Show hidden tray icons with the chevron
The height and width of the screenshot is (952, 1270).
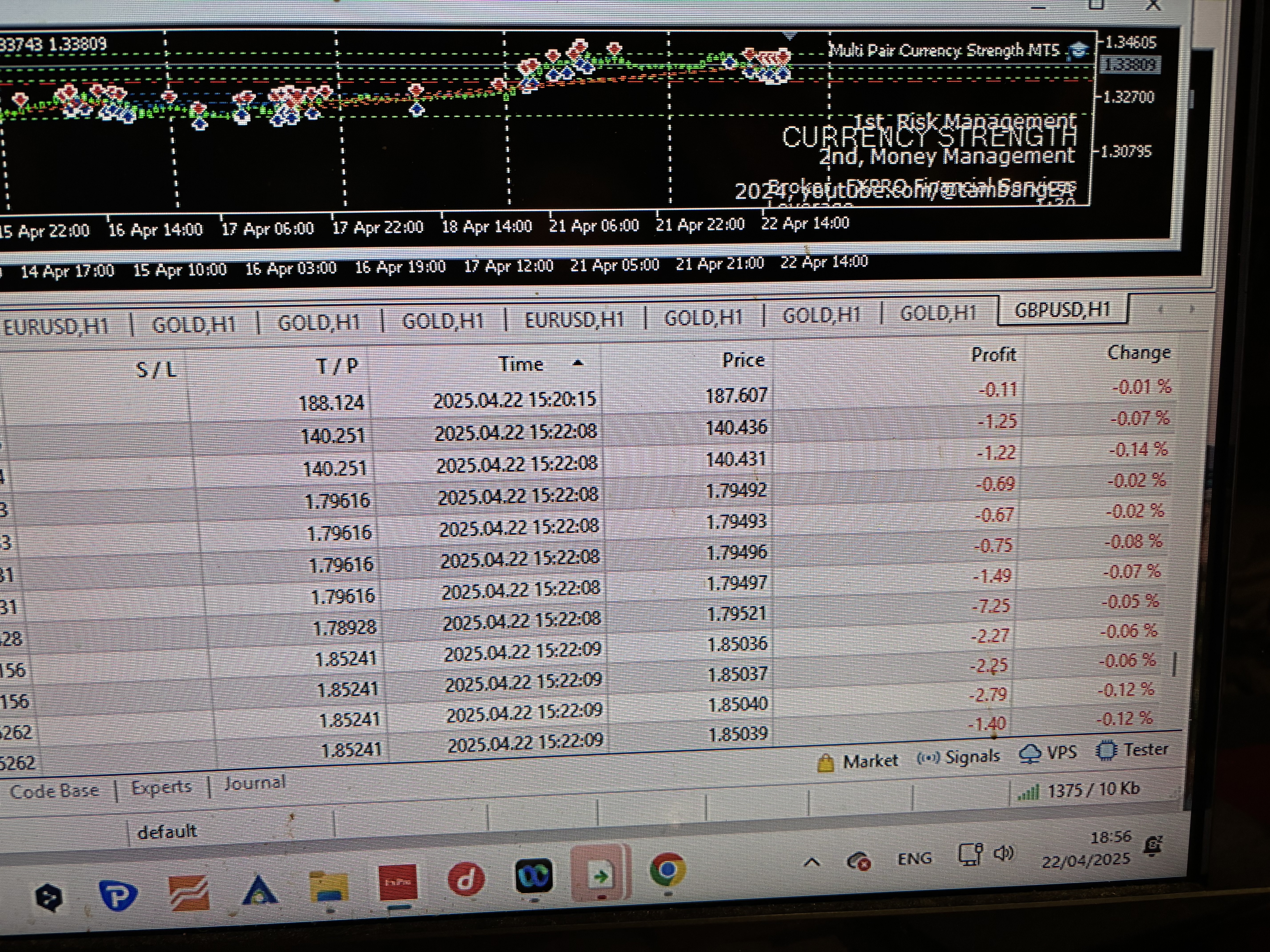point(811,861)
